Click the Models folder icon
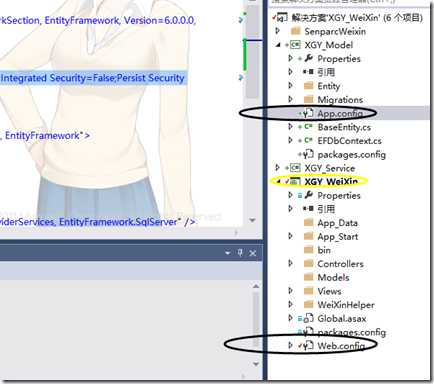Screen dimensions: 434x384 (309, 277)
